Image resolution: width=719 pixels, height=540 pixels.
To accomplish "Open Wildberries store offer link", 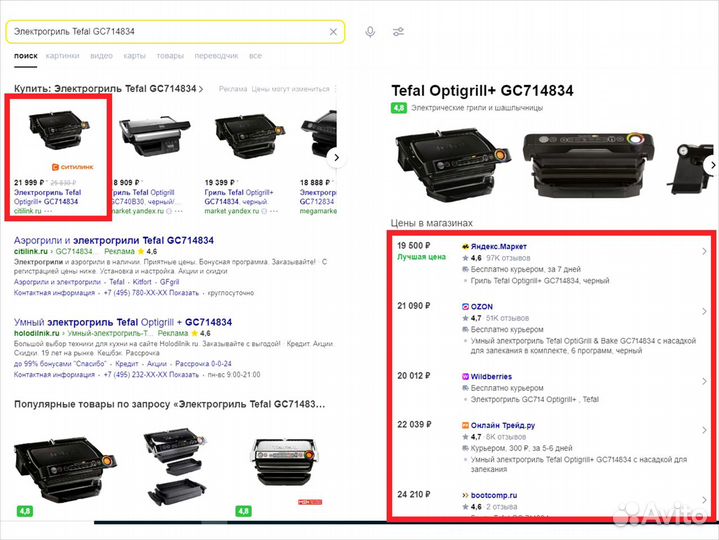I will [491, 376].
